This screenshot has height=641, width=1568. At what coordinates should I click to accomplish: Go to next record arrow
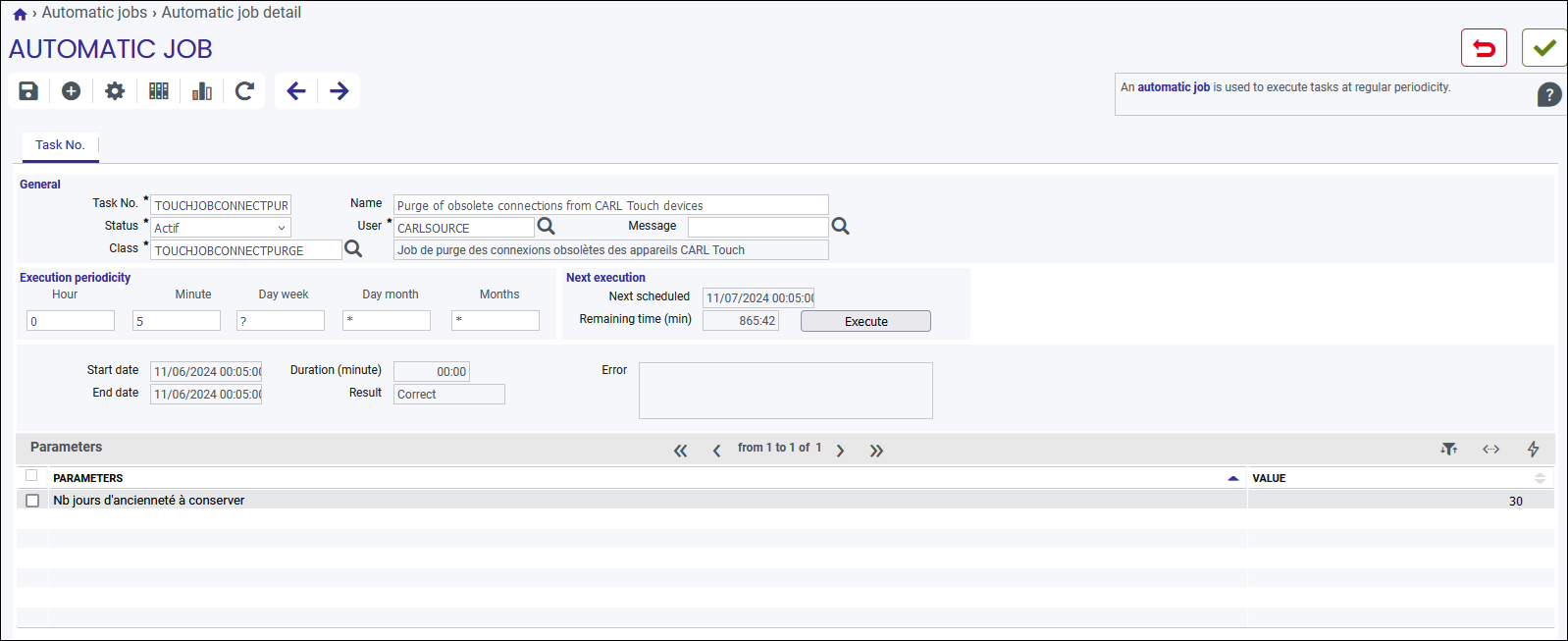pyautogui.click(x=340, y=91)
